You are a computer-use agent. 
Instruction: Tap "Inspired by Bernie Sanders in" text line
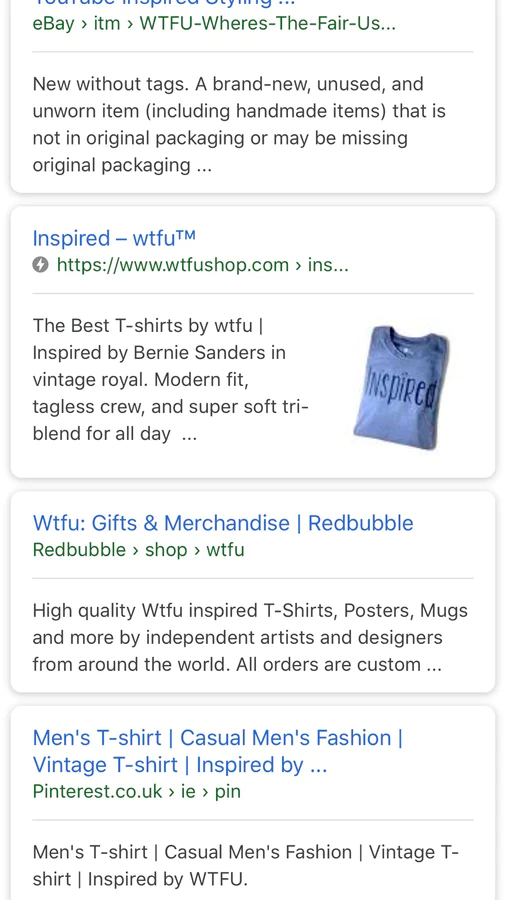[159, 352]
